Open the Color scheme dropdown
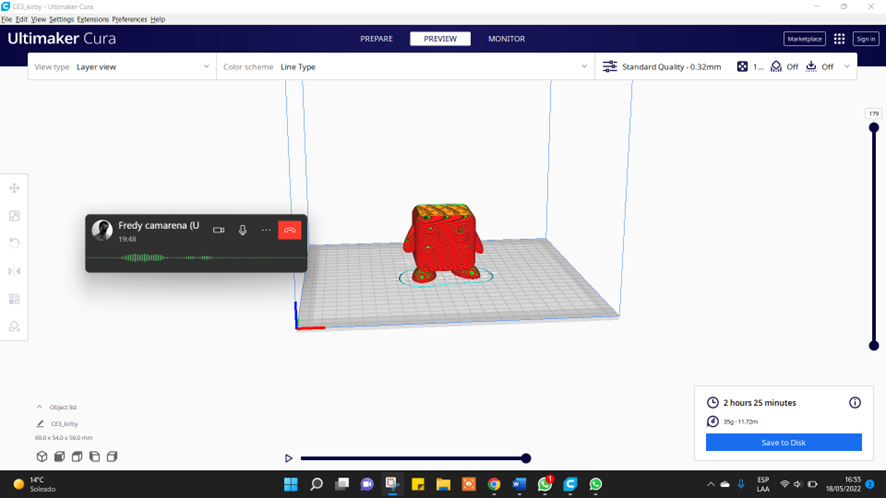 [405, 67]
